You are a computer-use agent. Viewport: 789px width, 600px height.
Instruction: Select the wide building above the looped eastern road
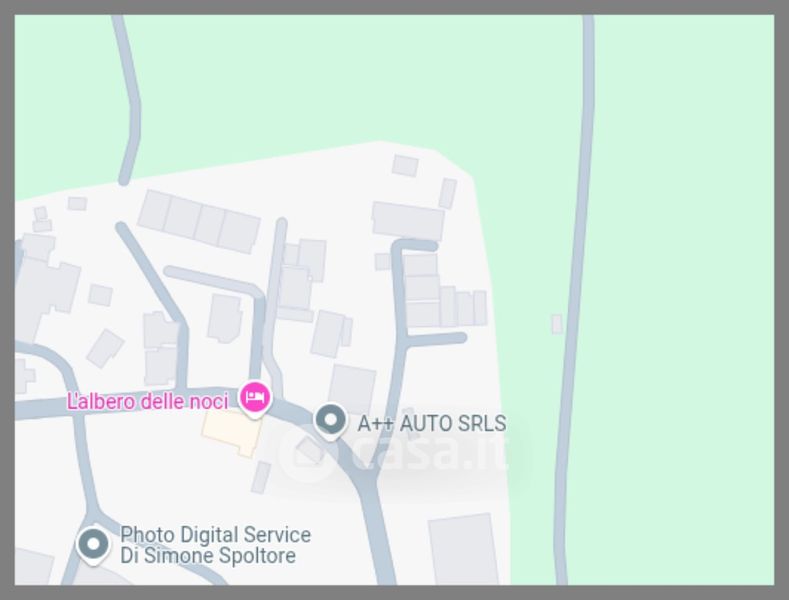408,221
